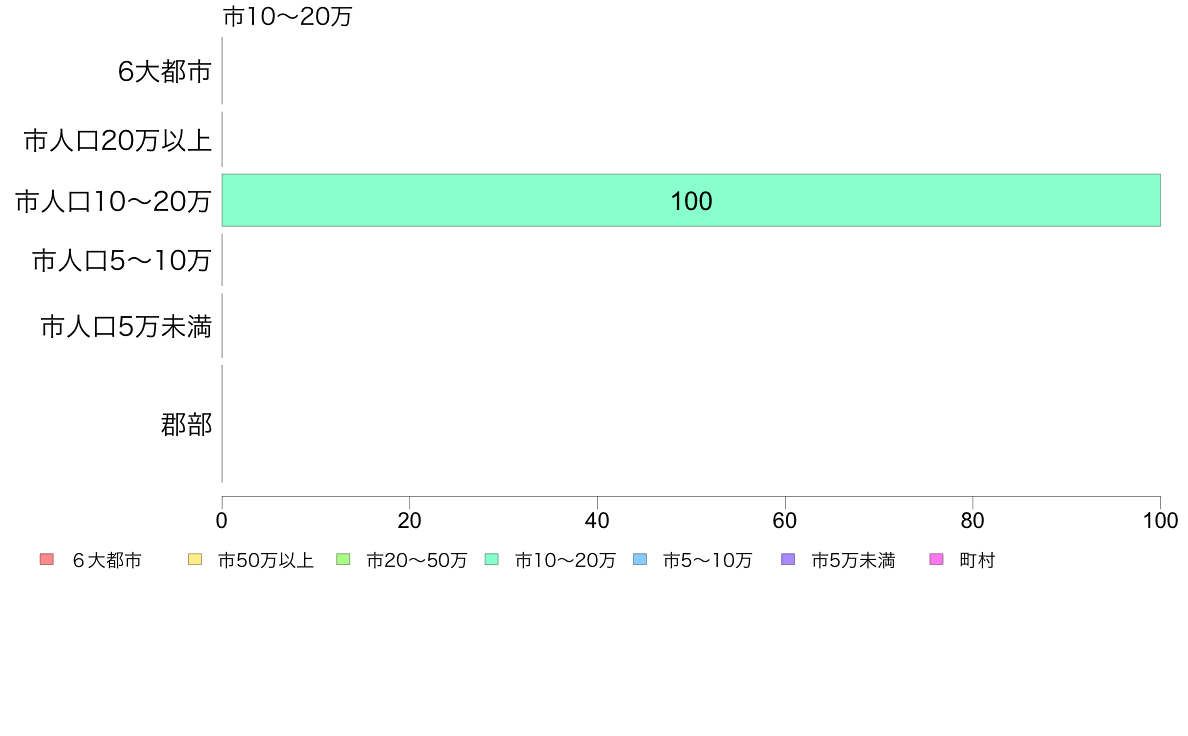Click the 市人口5万未満 axis label

click(126, 327)
